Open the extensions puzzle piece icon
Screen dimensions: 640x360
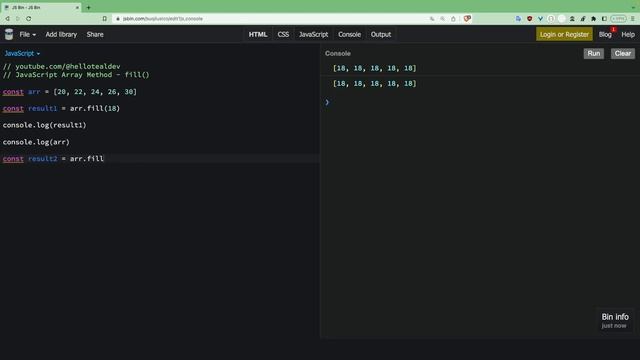point(593,19)
